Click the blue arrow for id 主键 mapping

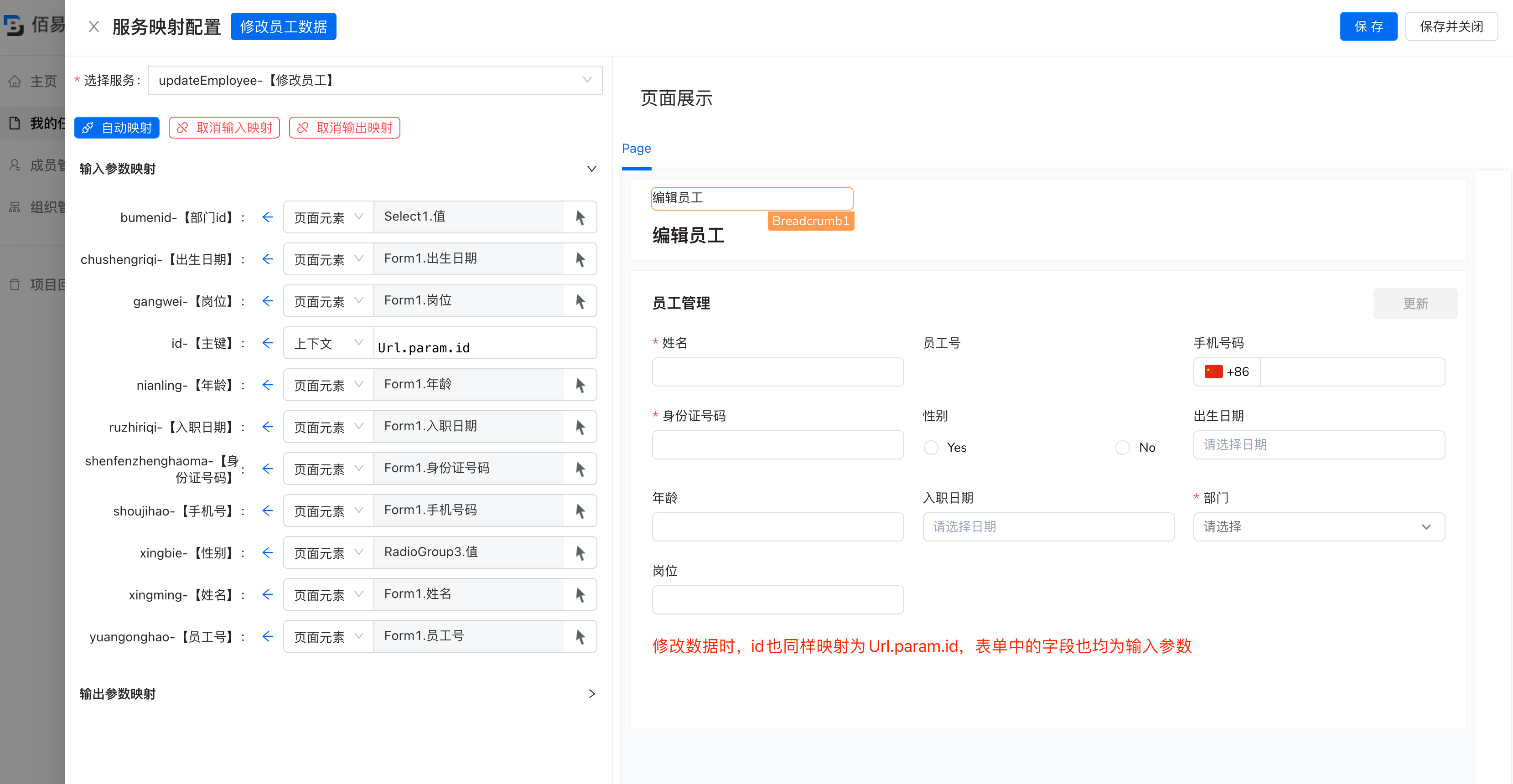(x=268, y=343)
